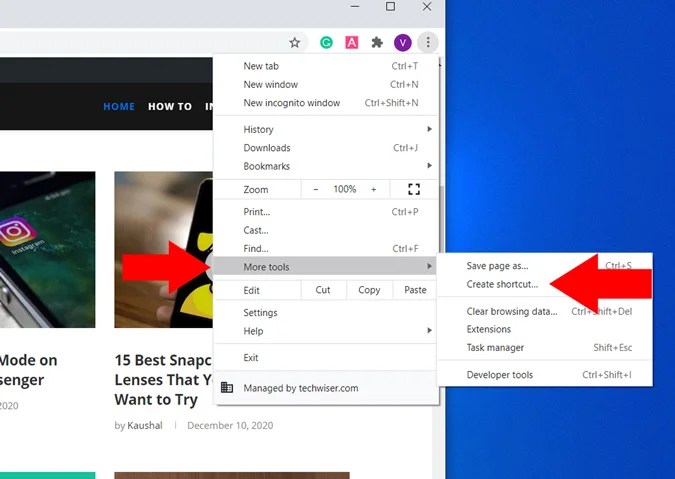
Task: Click the 100% zoom value
Action: 344,189
